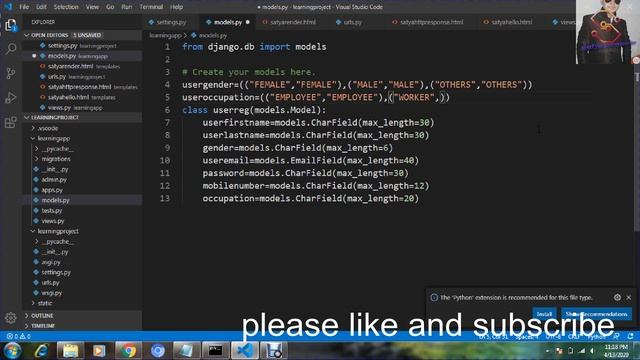The height and width of the screenshot is (360, 640).
Task: Select views.py in Open Editors list
Action: (82, 108)
